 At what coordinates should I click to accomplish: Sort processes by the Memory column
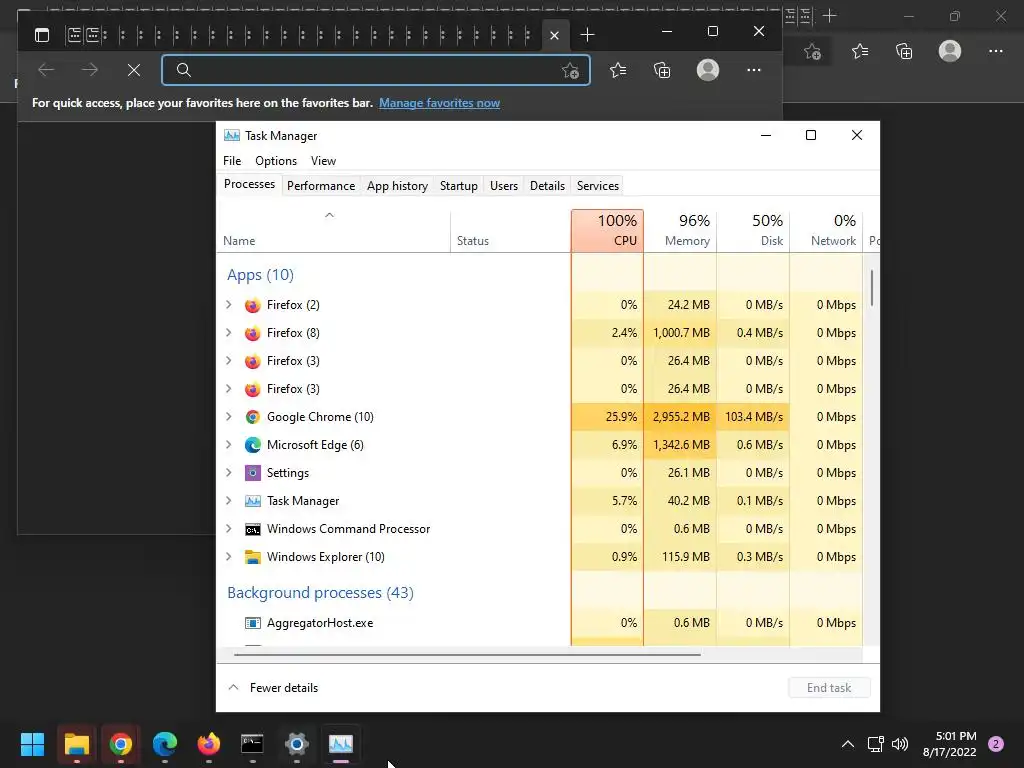(x=680, y=231)
